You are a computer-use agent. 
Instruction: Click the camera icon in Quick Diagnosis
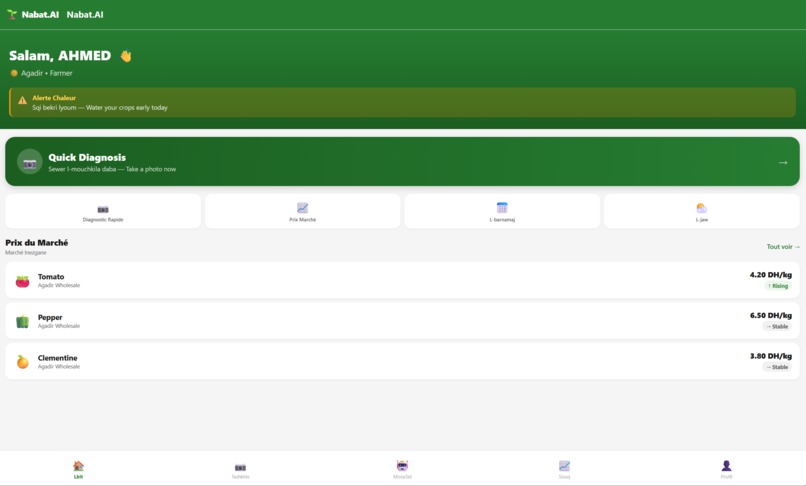pos(30,162)
